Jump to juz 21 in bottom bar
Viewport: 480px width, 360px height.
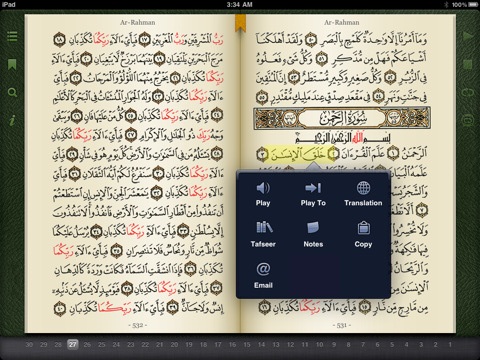click(x=160, y=345)
